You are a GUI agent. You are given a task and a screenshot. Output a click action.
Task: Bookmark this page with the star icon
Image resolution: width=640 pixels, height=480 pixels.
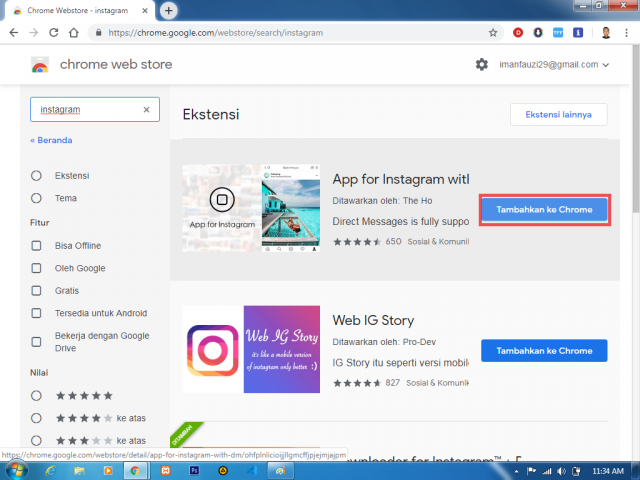click(x=493, y=33)
